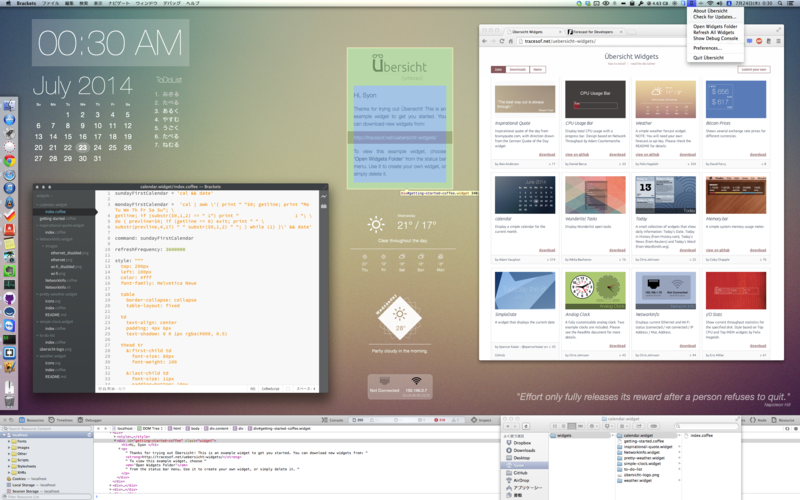The image size is (800, 500).
Task: Sort widgets by Date tab
Action: 498,69
